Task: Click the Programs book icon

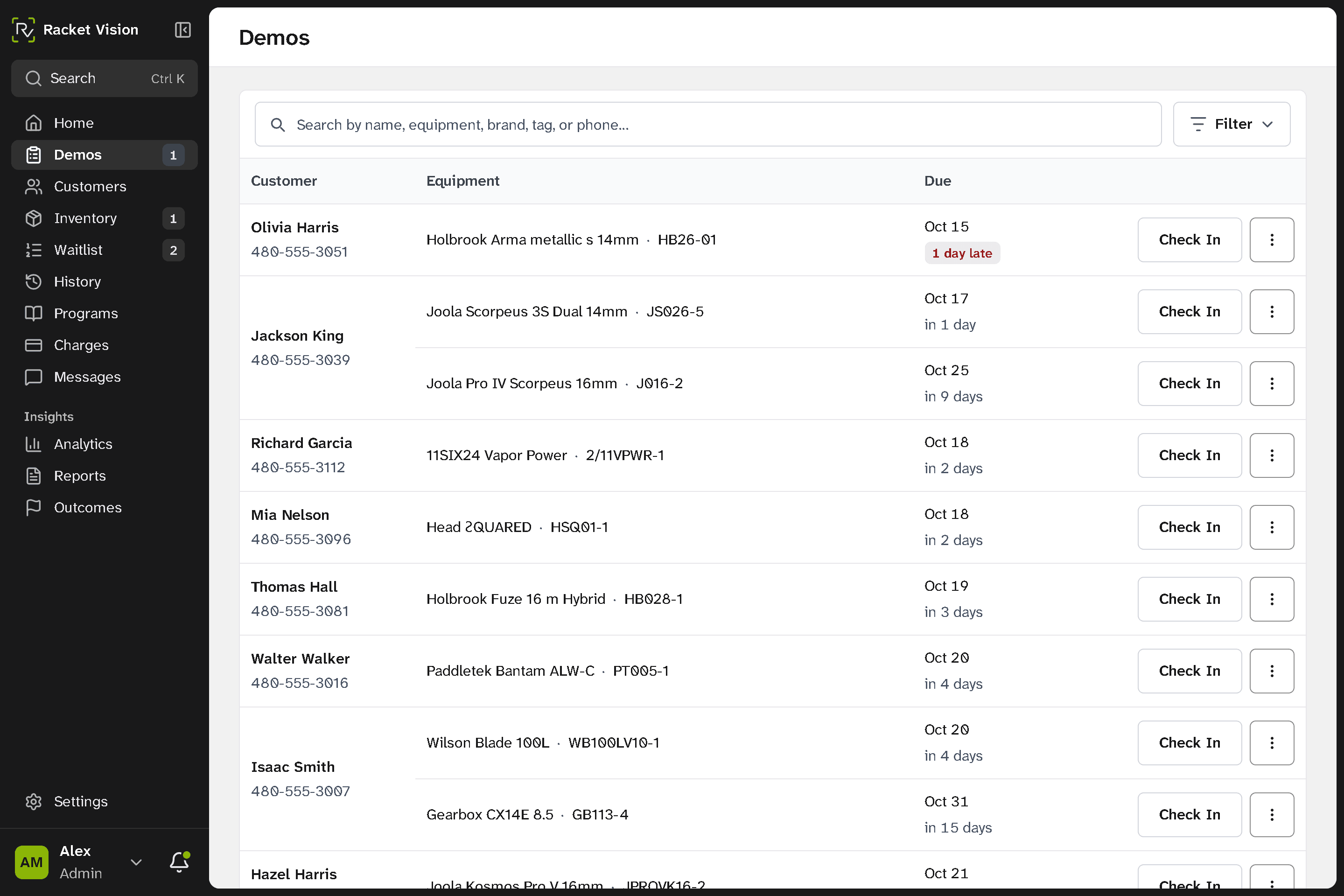Action: [34, 313]
